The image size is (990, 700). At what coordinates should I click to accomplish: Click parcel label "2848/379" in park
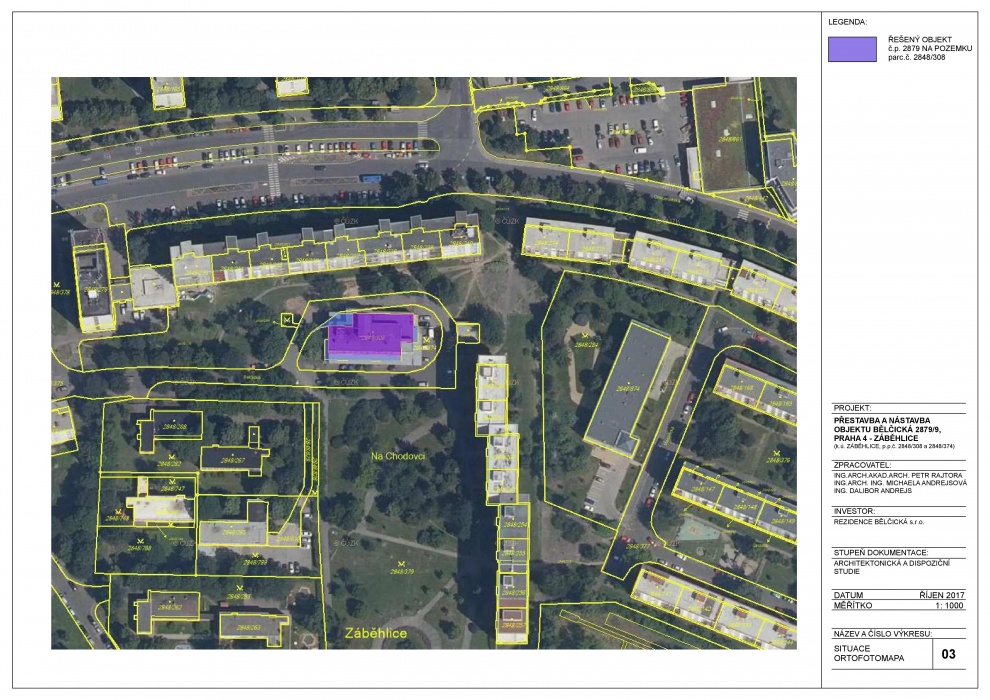(402, 571)
